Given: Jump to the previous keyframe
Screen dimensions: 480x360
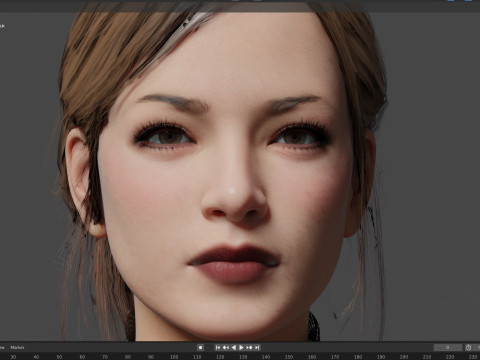Looking at the screenshot, I should click(226, 347).
